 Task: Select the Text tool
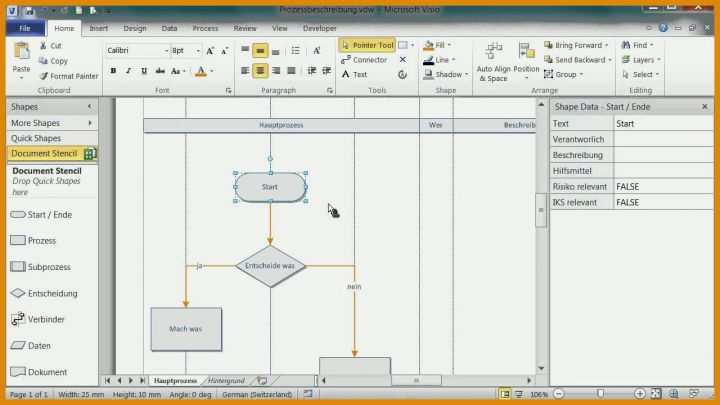354,74
